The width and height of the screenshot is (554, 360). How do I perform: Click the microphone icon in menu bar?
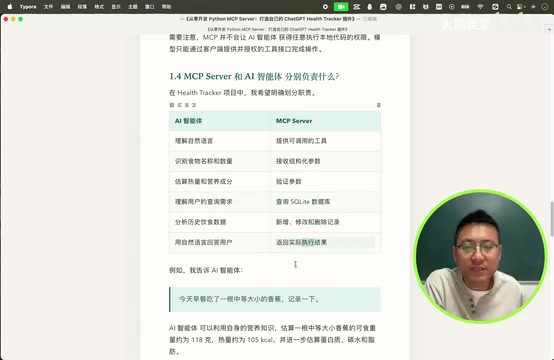pos(370,6)
